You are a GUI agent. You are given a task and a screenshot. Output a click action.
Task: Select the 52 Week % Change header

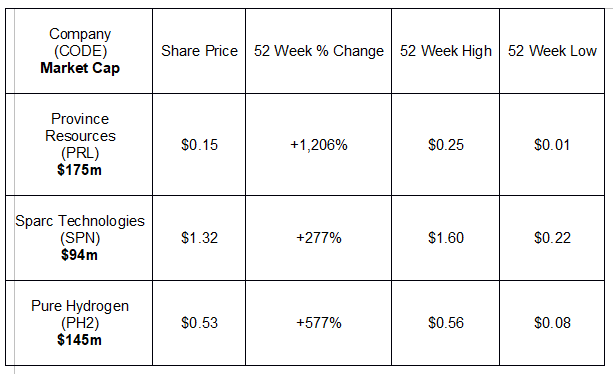tap(319, 51)
